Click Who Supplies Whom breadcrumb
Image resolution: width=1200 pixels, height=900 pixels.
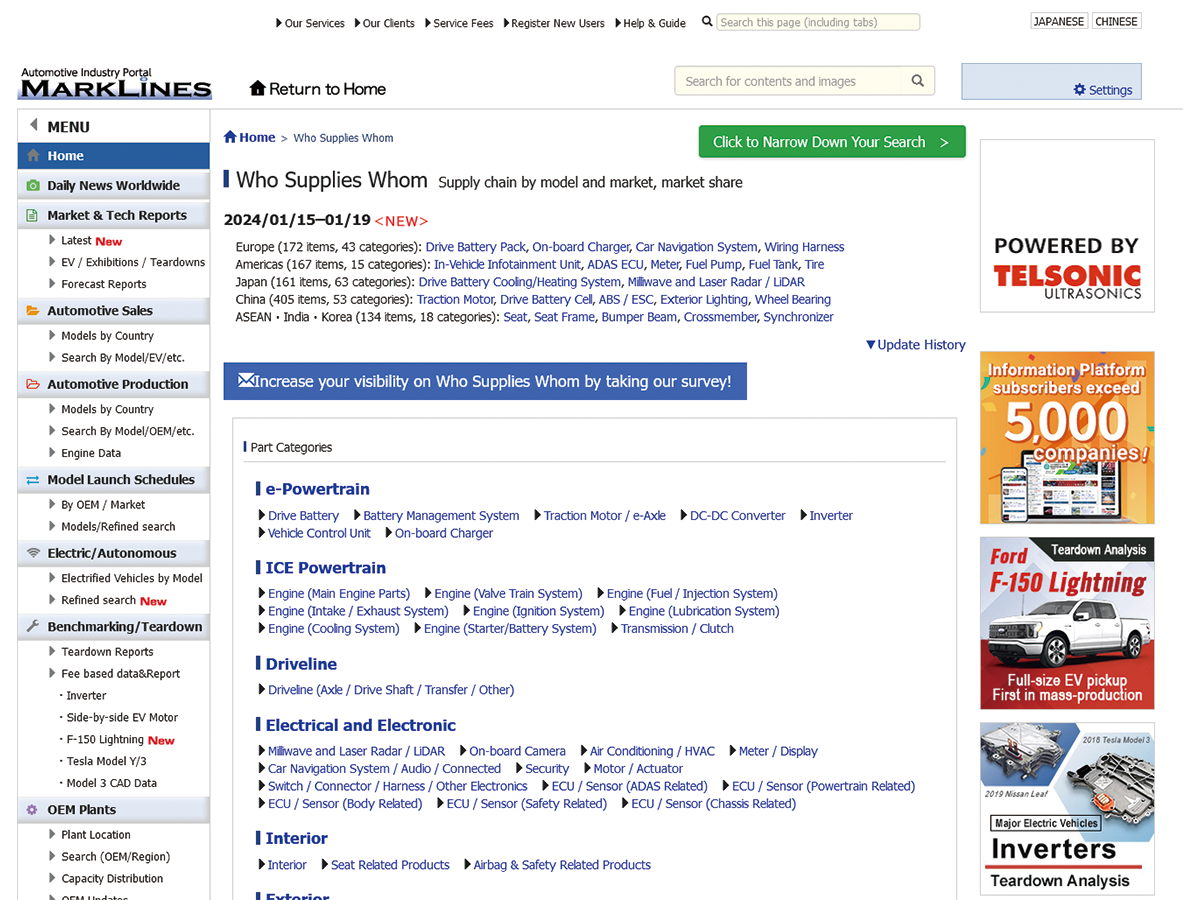[x=343, y=138]
